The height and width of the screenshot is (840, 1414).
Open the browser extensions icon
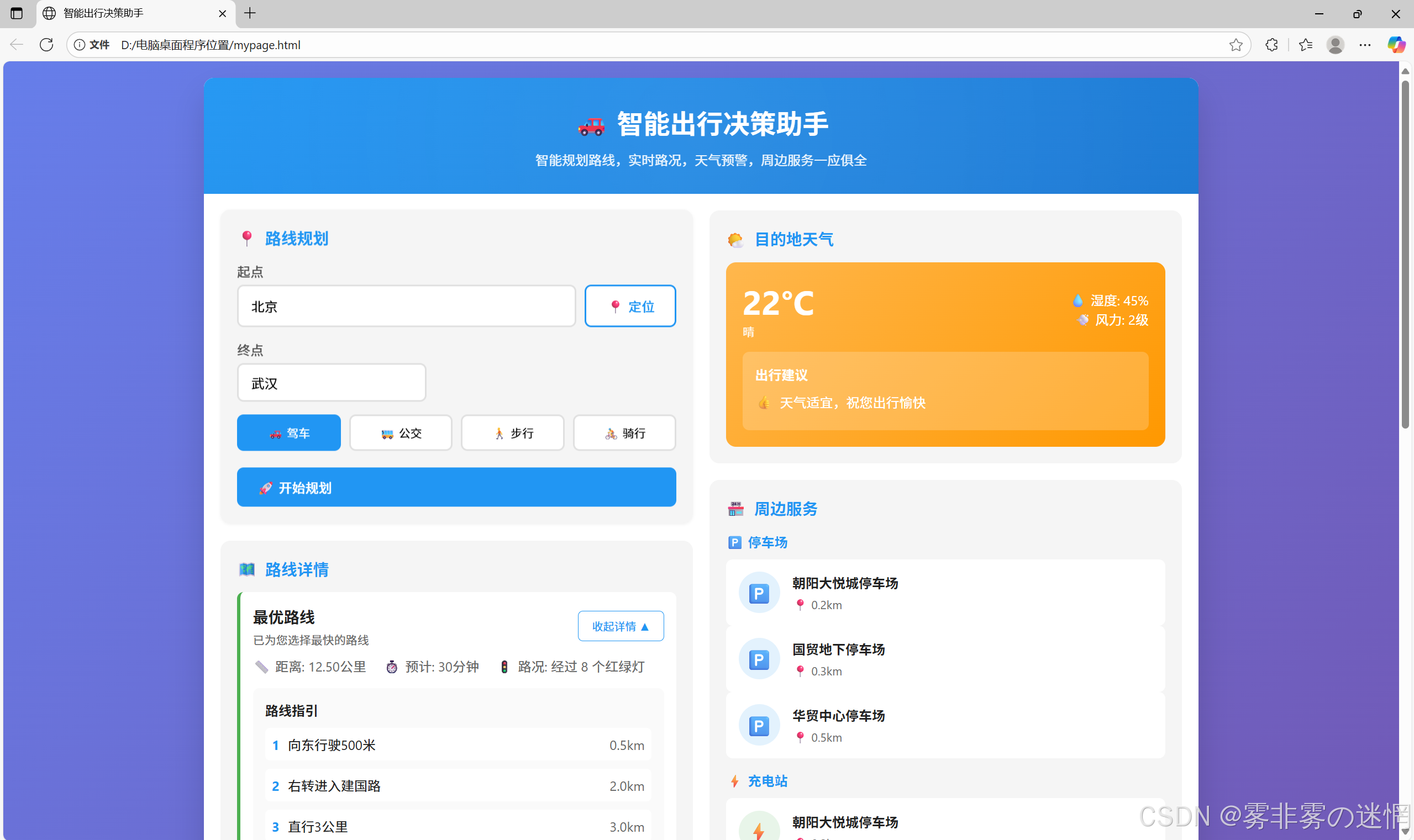(x=1272, y=45)
